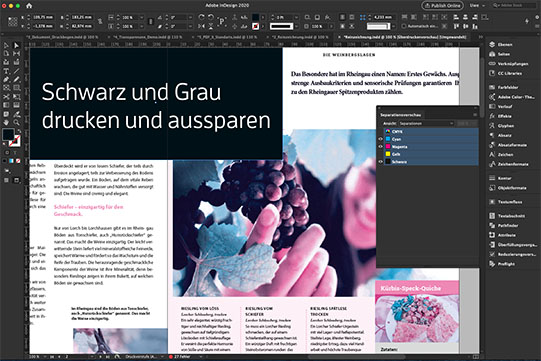Toggle the Automatisch einpassen checkbox
541x361 pixels.
[x=404, y=26]
